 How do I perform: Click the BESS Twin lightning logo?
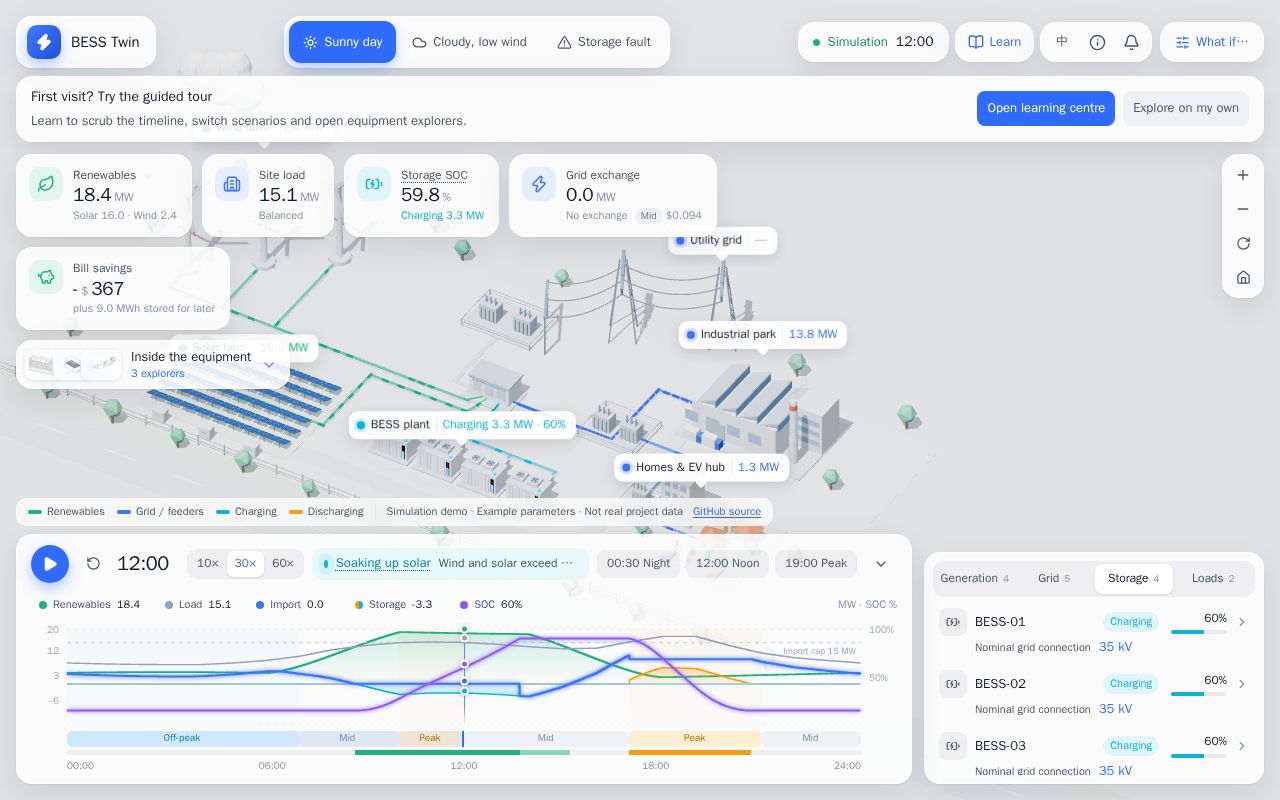(44, 42)
